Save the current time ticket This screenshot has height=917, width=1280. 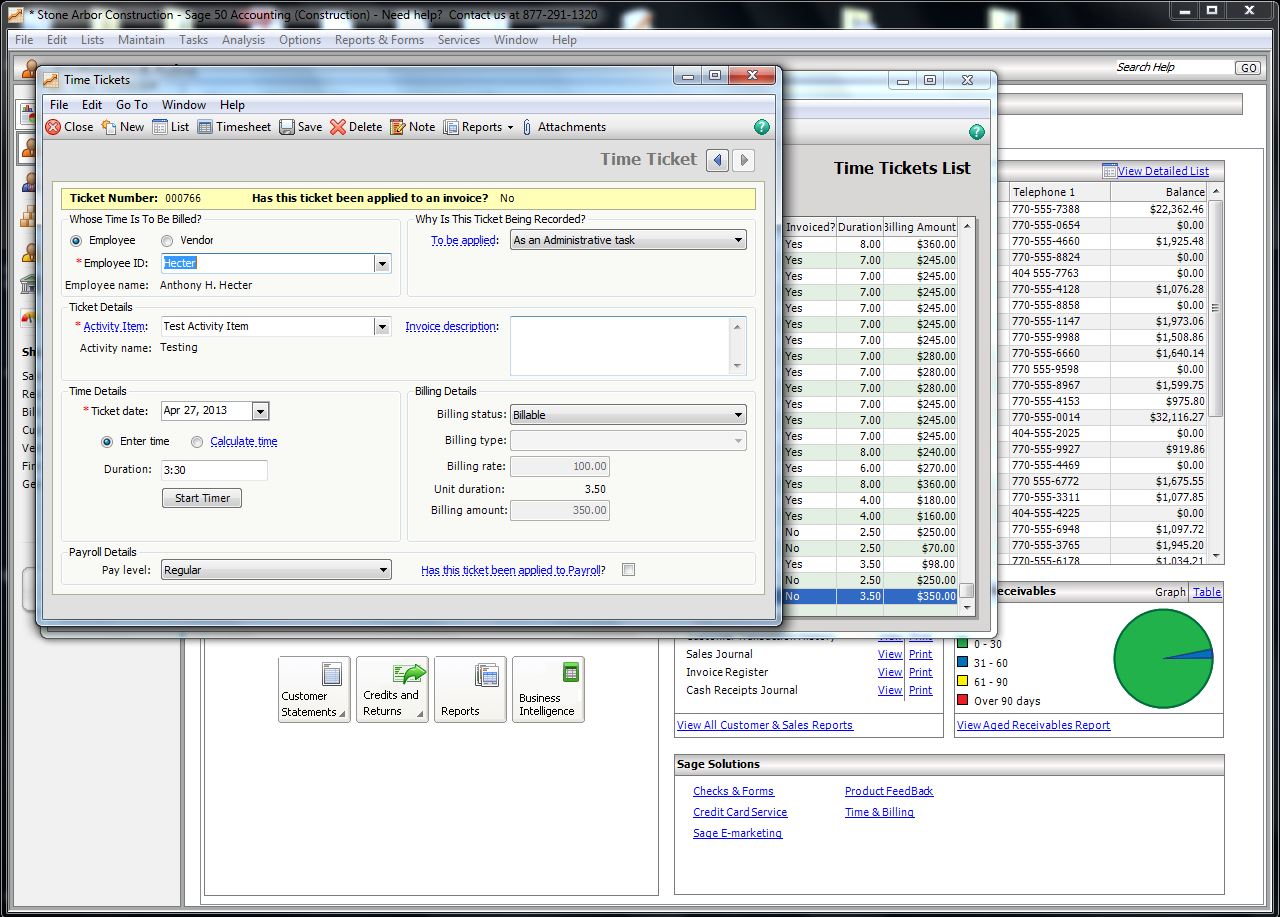pyautogui.click(x=300, y=127)
